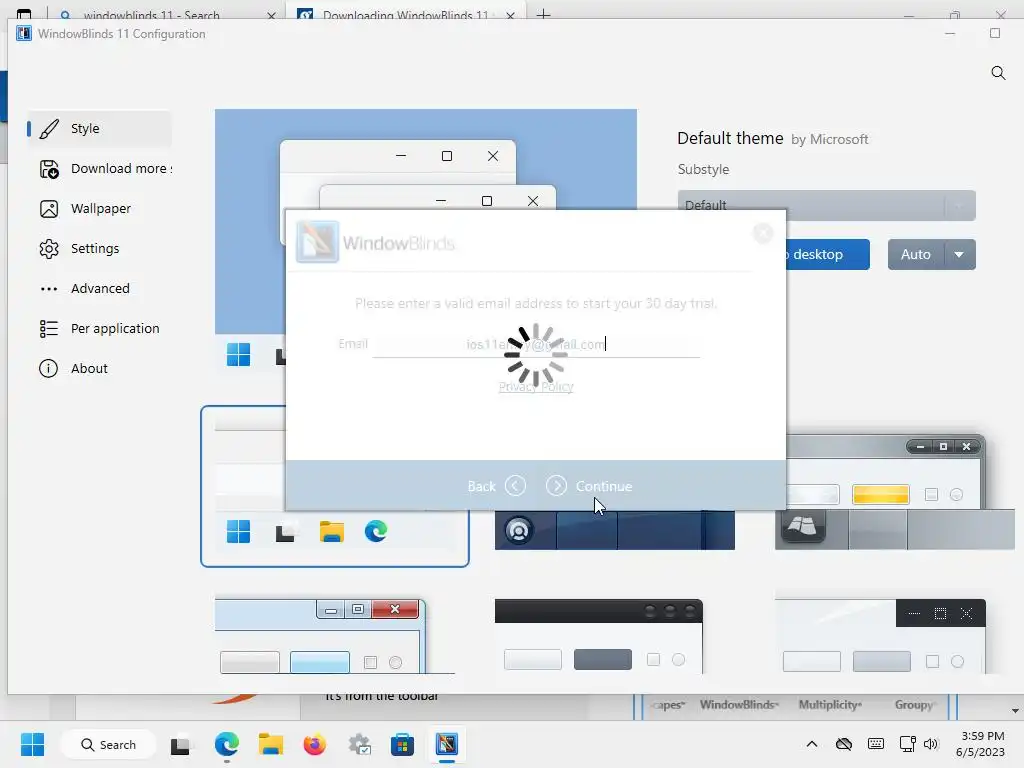Click the Settings gear icon in sidebar
The height and width of the screenshot is (768, 1024).
[x=49, y=249]
